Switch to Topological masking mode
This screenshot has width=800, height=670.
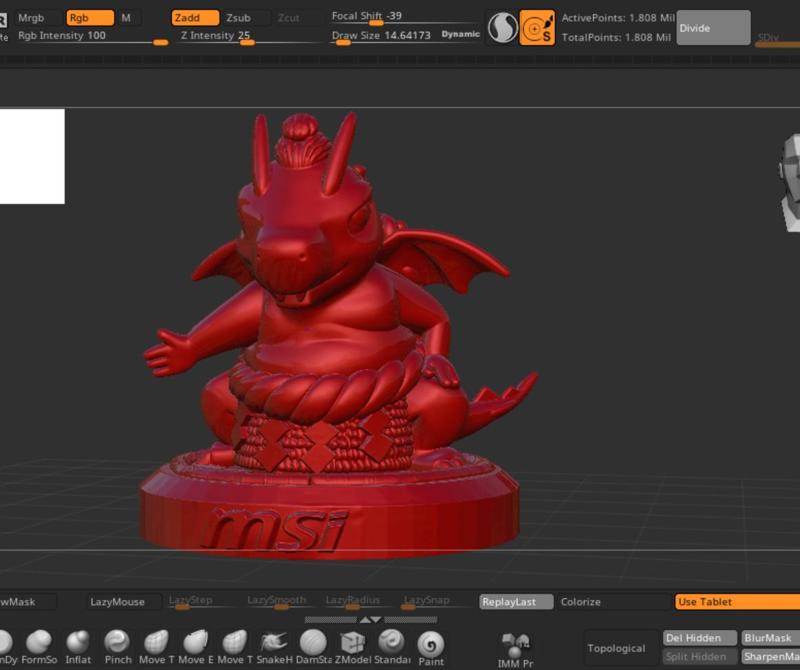(x=618, y=647)
